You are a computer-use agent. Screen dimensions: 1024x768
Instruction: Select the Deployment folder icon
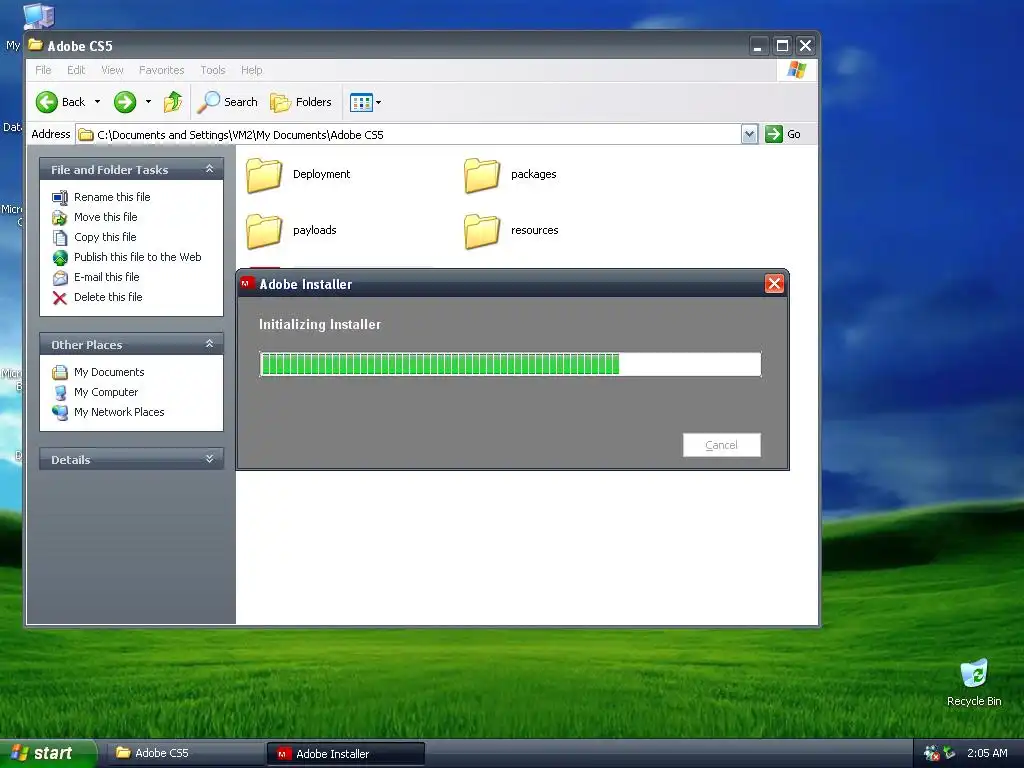pyautogui.click(x=264, y=175)
